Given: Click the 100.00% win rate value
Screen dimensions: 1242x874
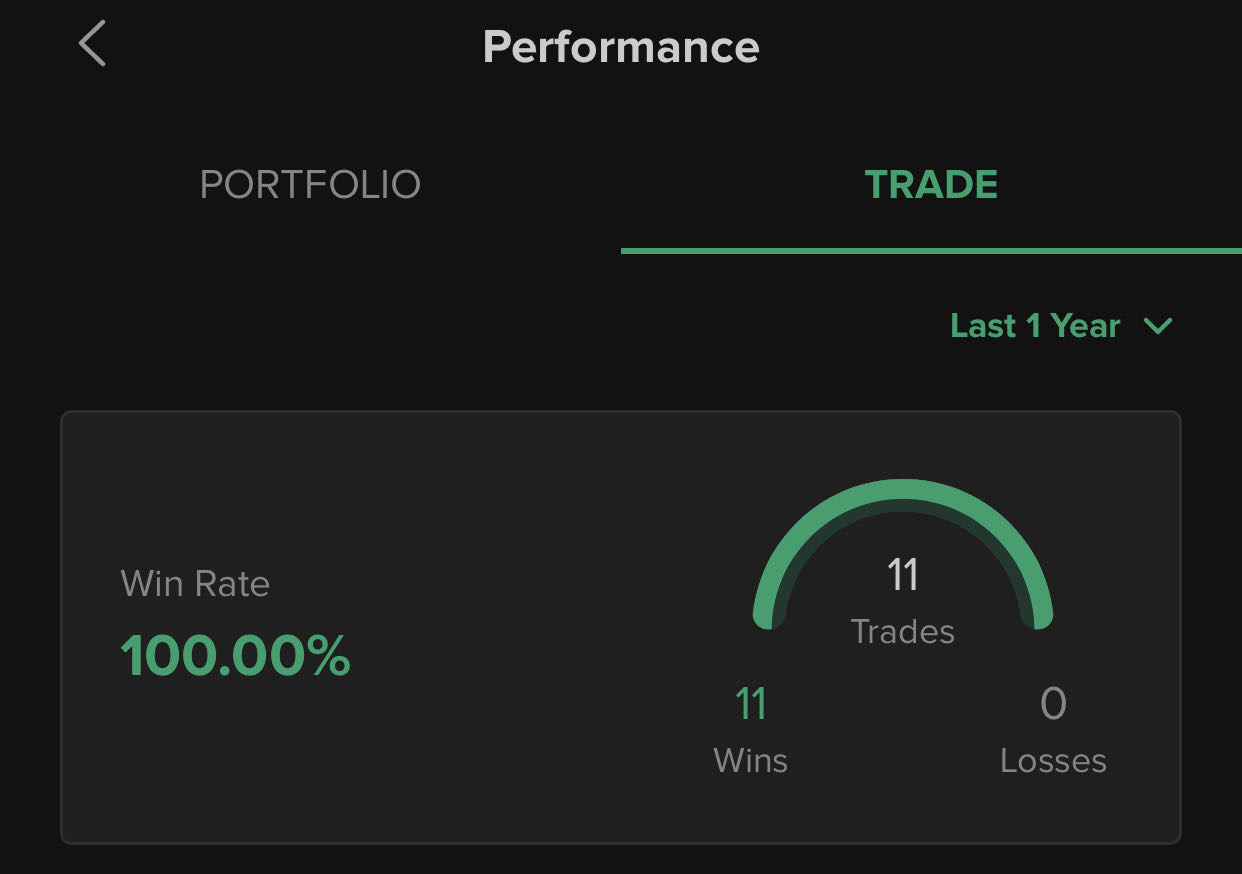Looking at the screenshot, I should pyautogui.click(x=235, y=656).
